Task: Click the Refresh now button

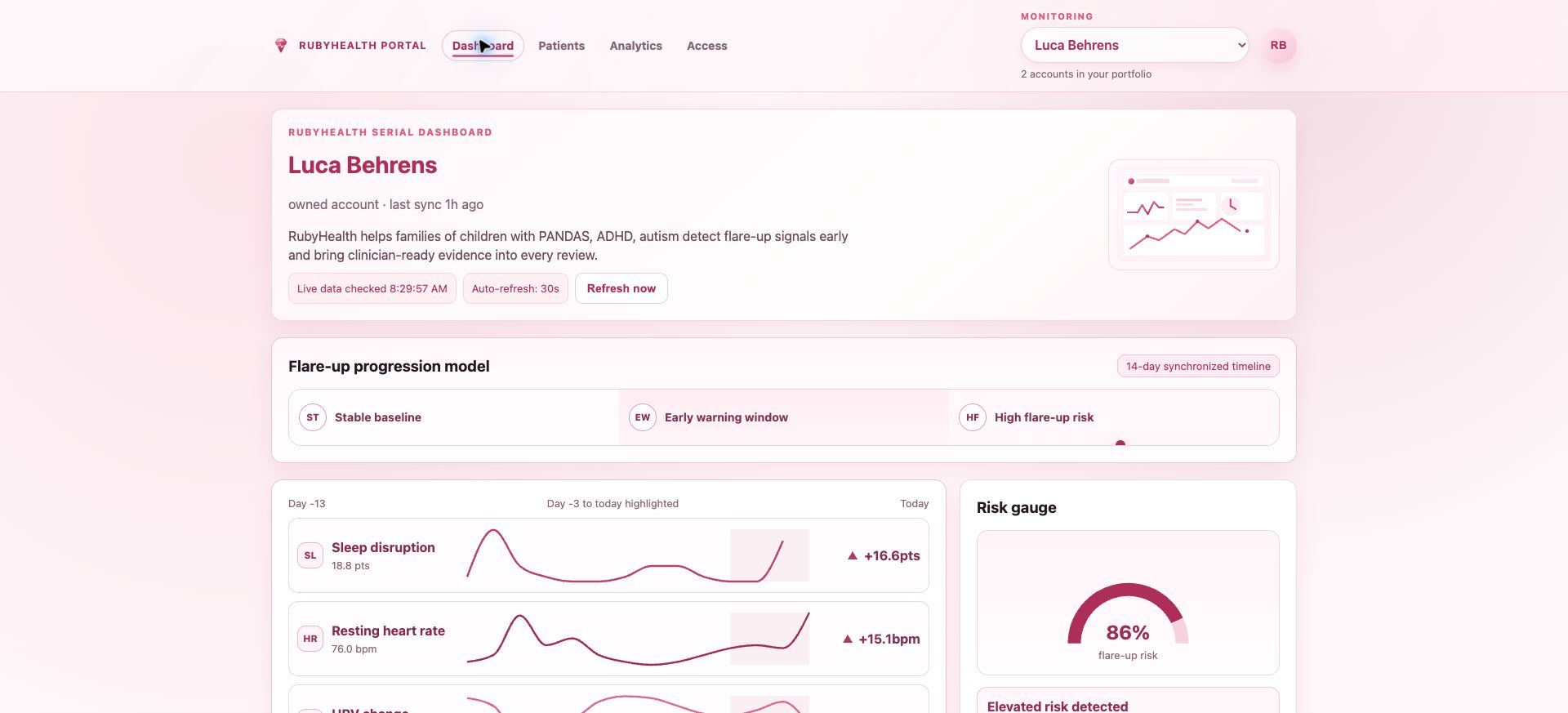Action: 621,288
